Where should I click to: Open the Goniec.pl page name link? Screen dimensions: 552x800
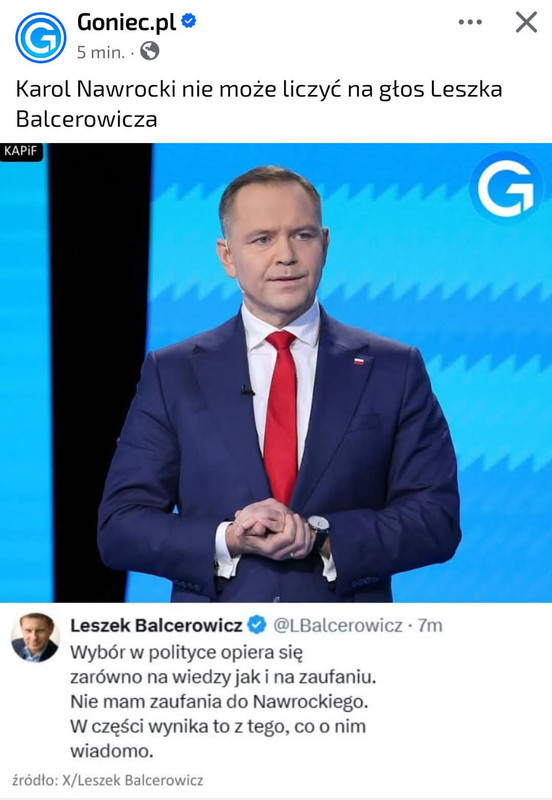point(127,22)
